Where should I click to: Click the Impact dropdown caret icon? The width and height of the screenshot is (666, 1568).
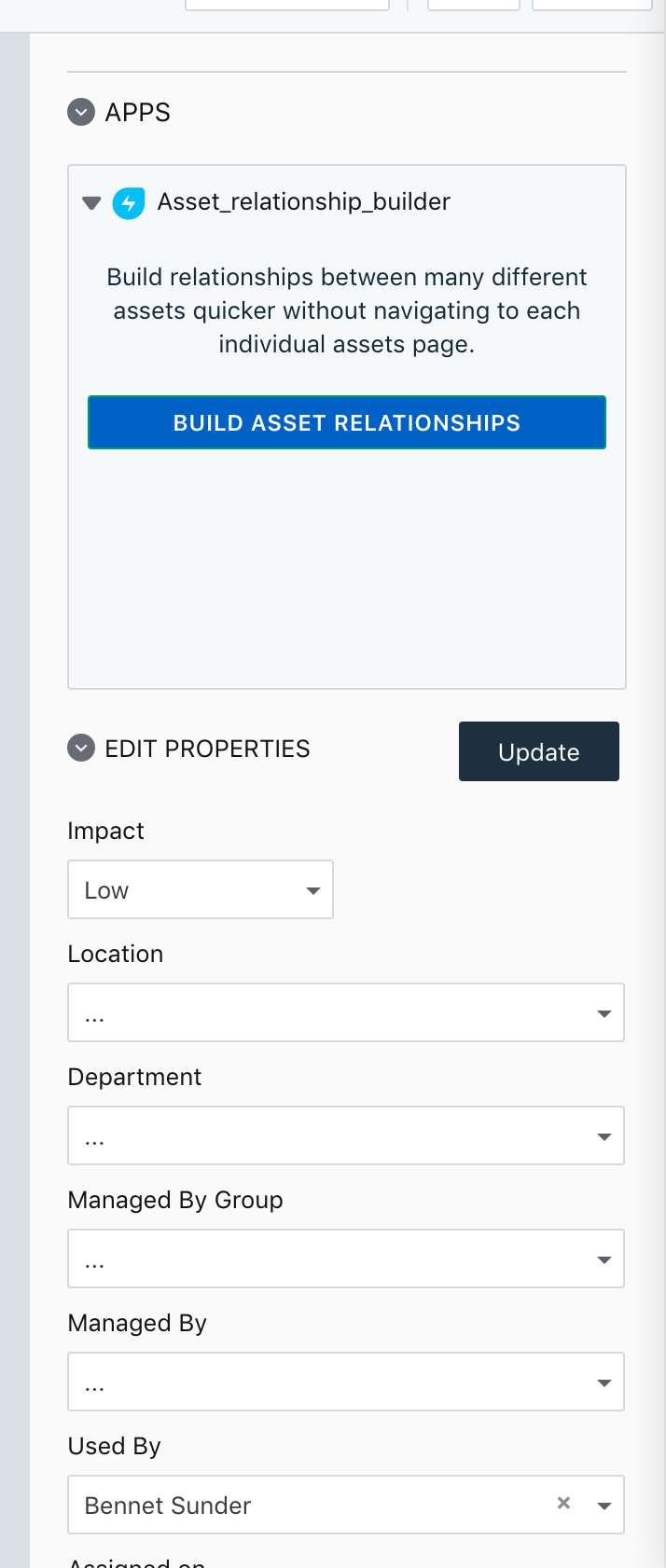[x=312, y=890]
